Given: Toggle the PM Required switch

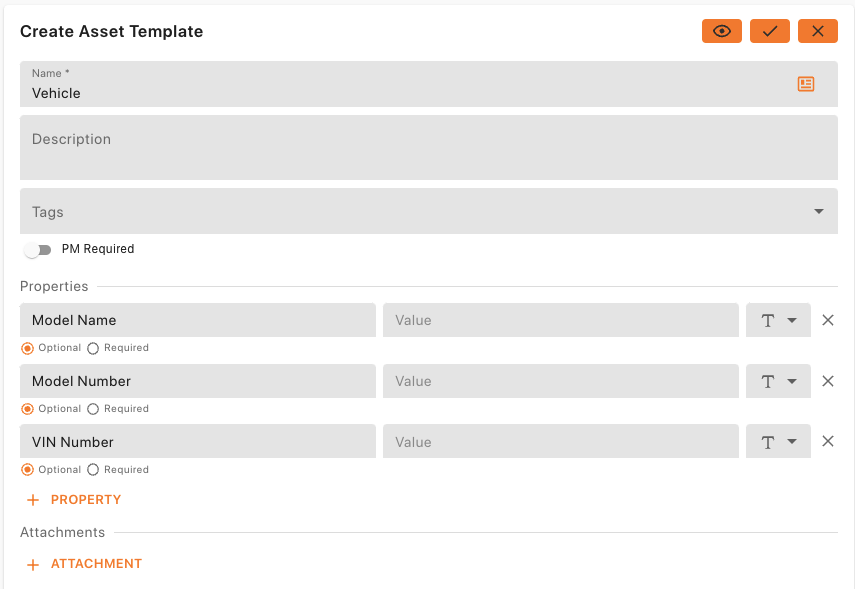Looking at the screenshot, I should click(38, 250).
